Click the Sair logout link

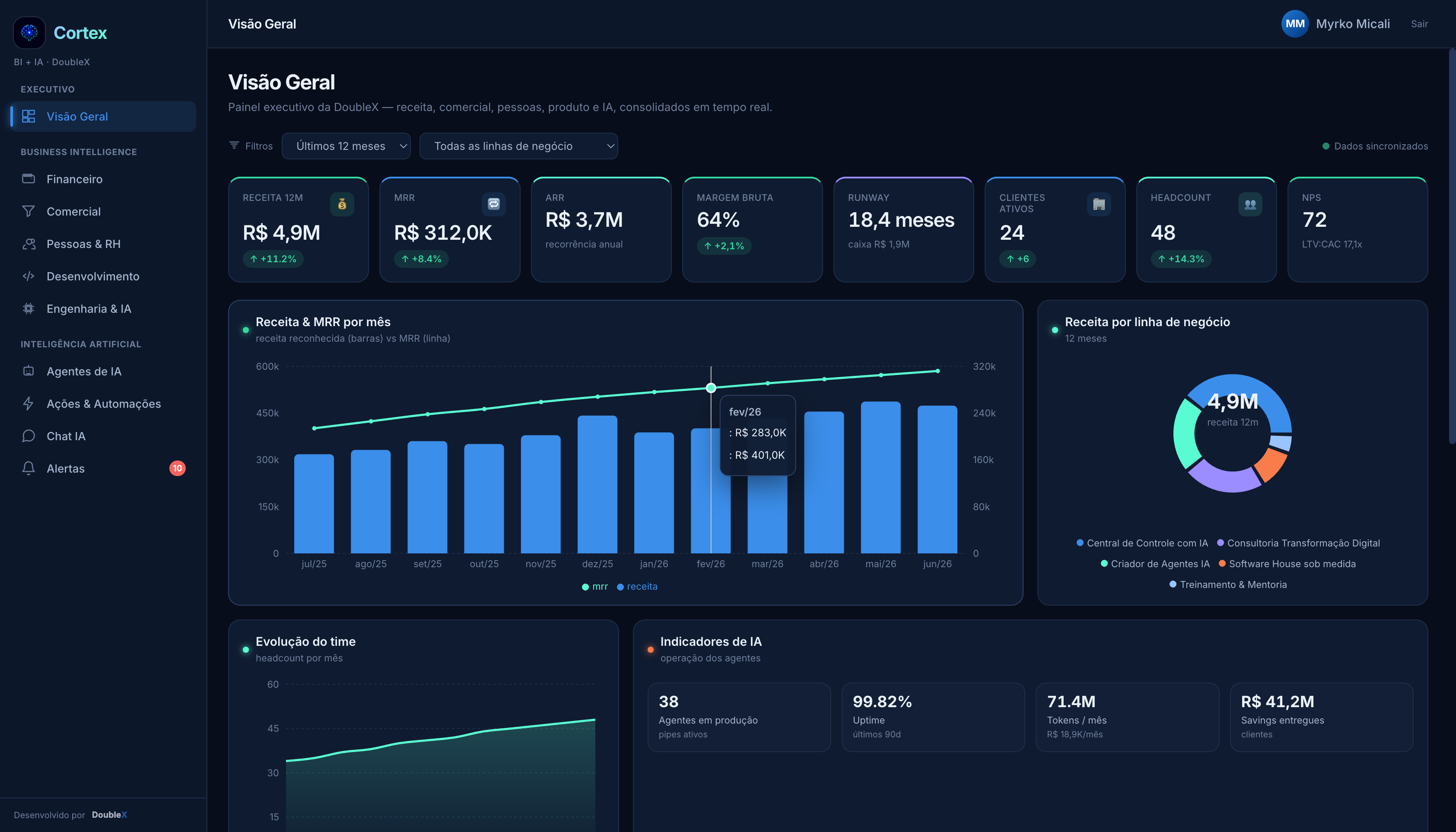pos(1419,24)
